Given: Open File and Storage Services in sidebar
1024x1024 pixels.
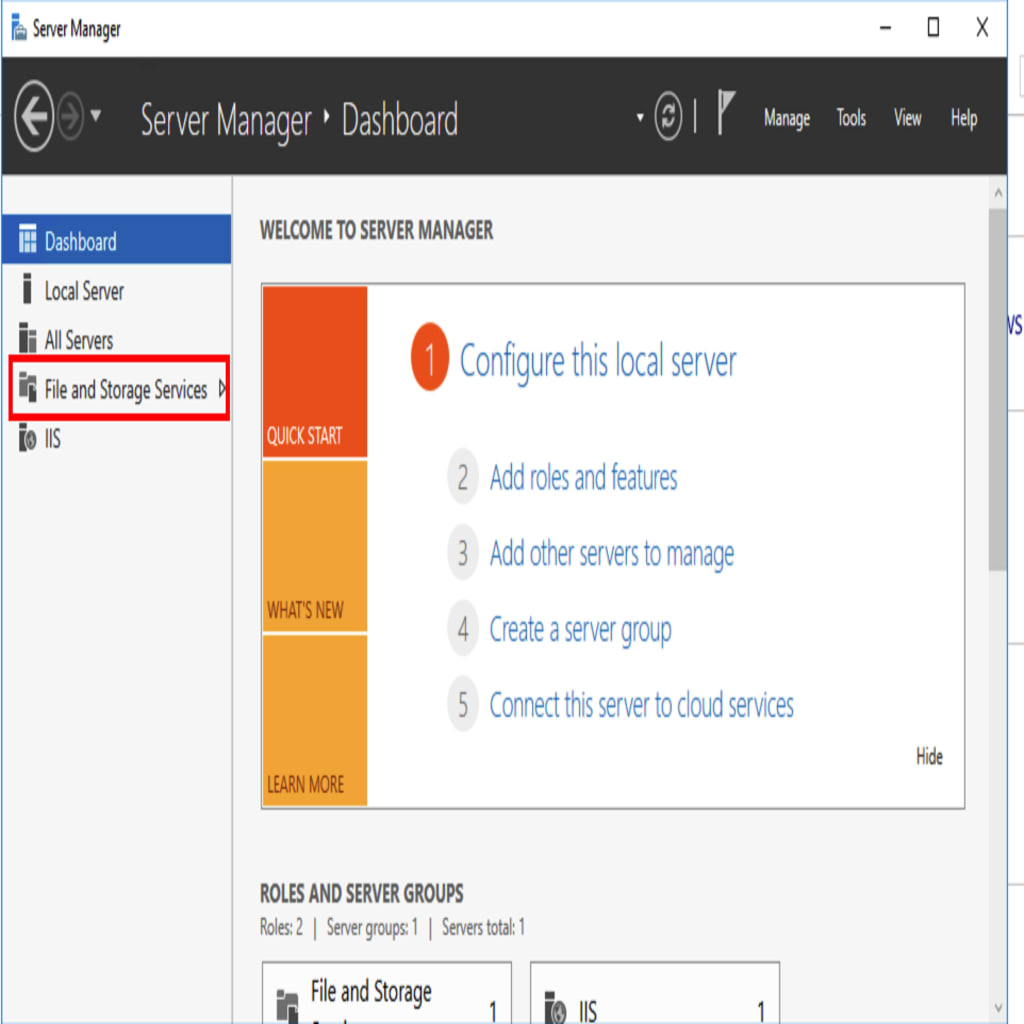Looking at the screenshot, I should click(x=119, y=389).
